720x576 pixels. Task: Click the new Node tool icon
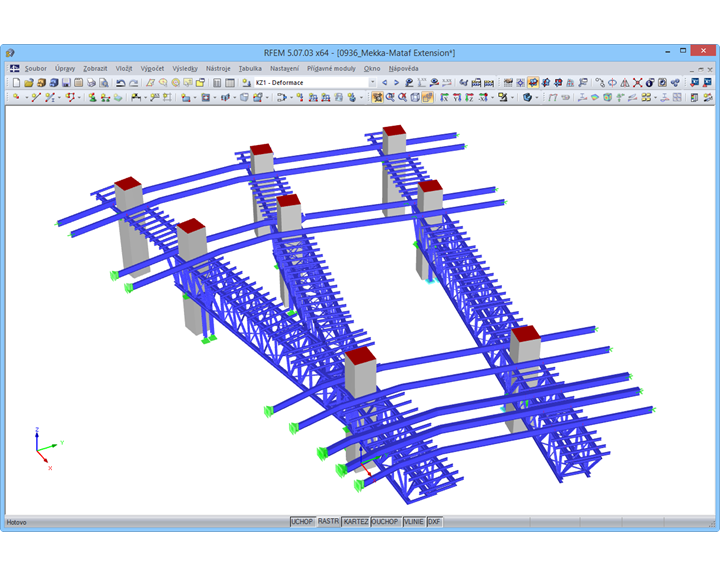pos(16,97)
